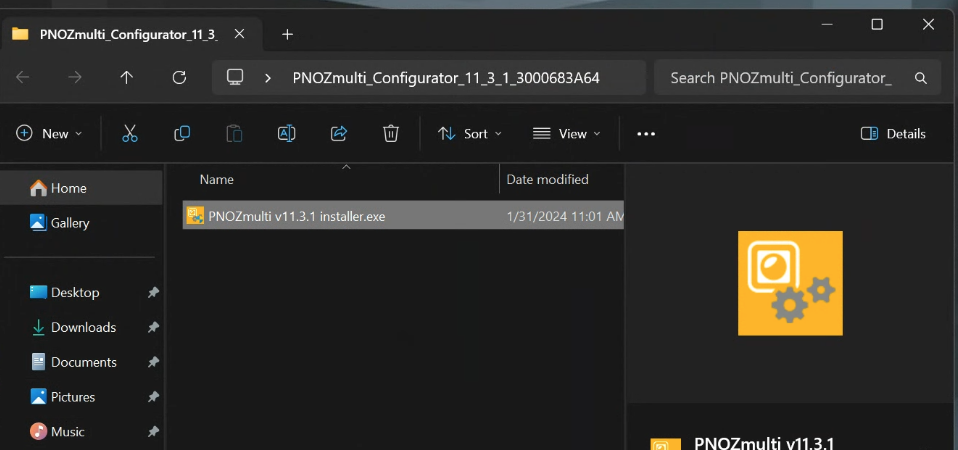Add a new Explorer tab
The image size is (958, 450).
[287, 34]
